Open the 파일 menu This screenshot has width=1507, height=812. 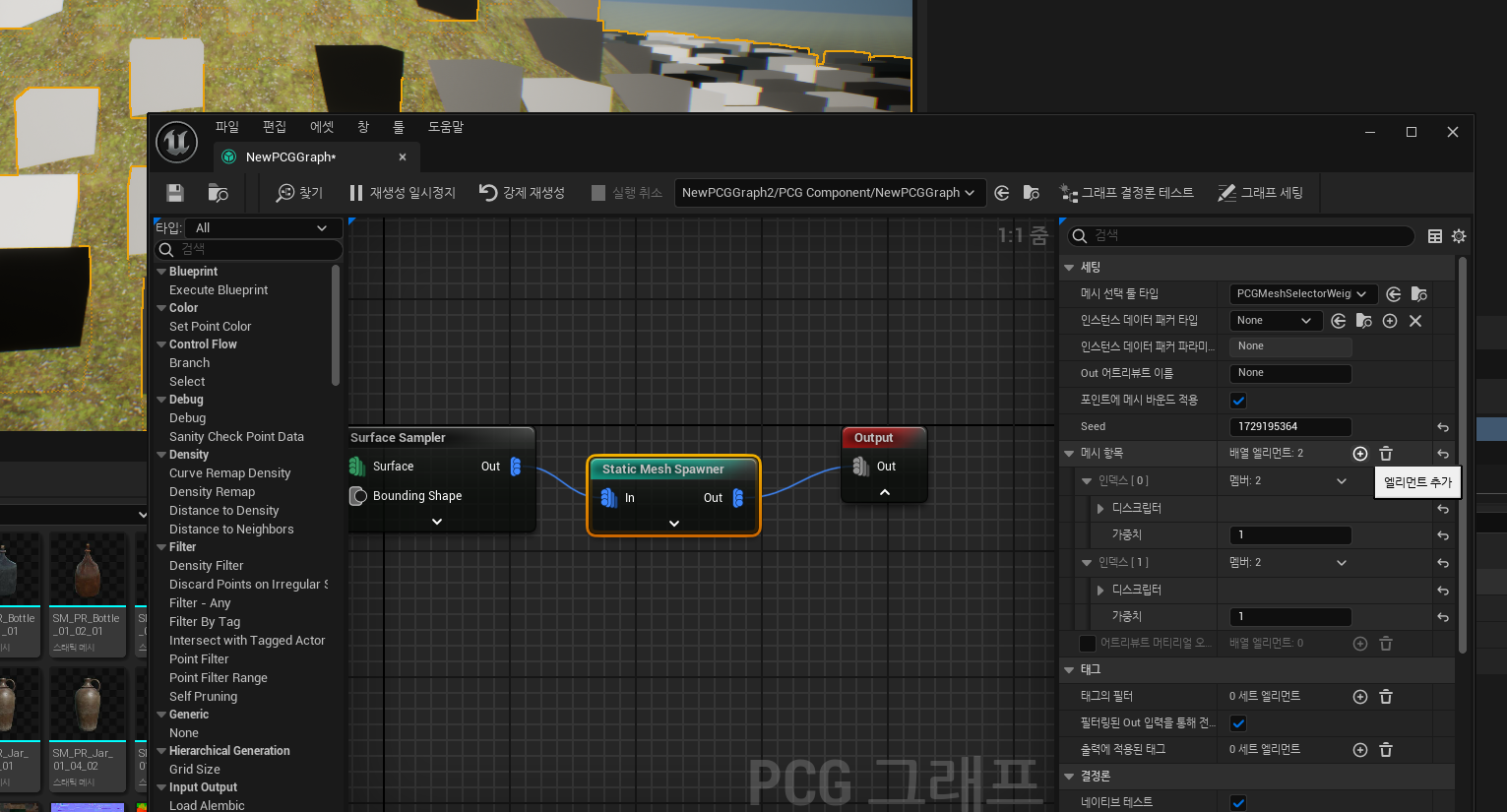click(x=227, y=127)
